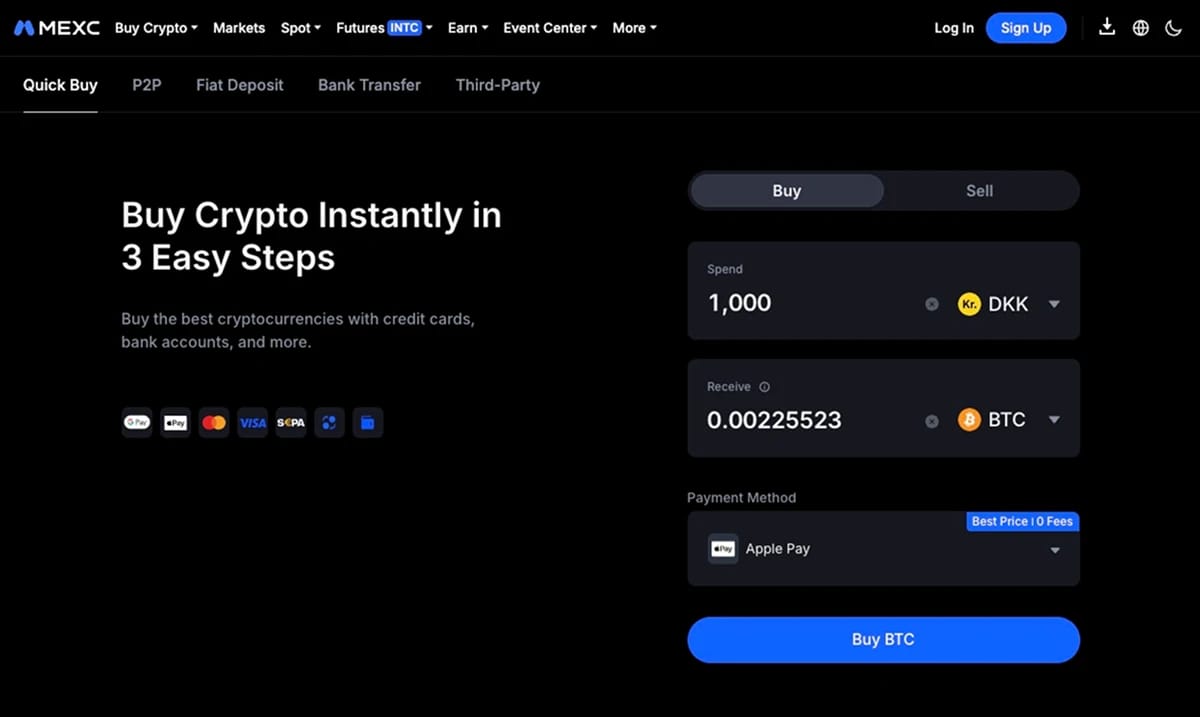This screenshot has width=1200, height=717.
Task: Open the BTC crypto dropdown
Action: tap(1009, 420)
